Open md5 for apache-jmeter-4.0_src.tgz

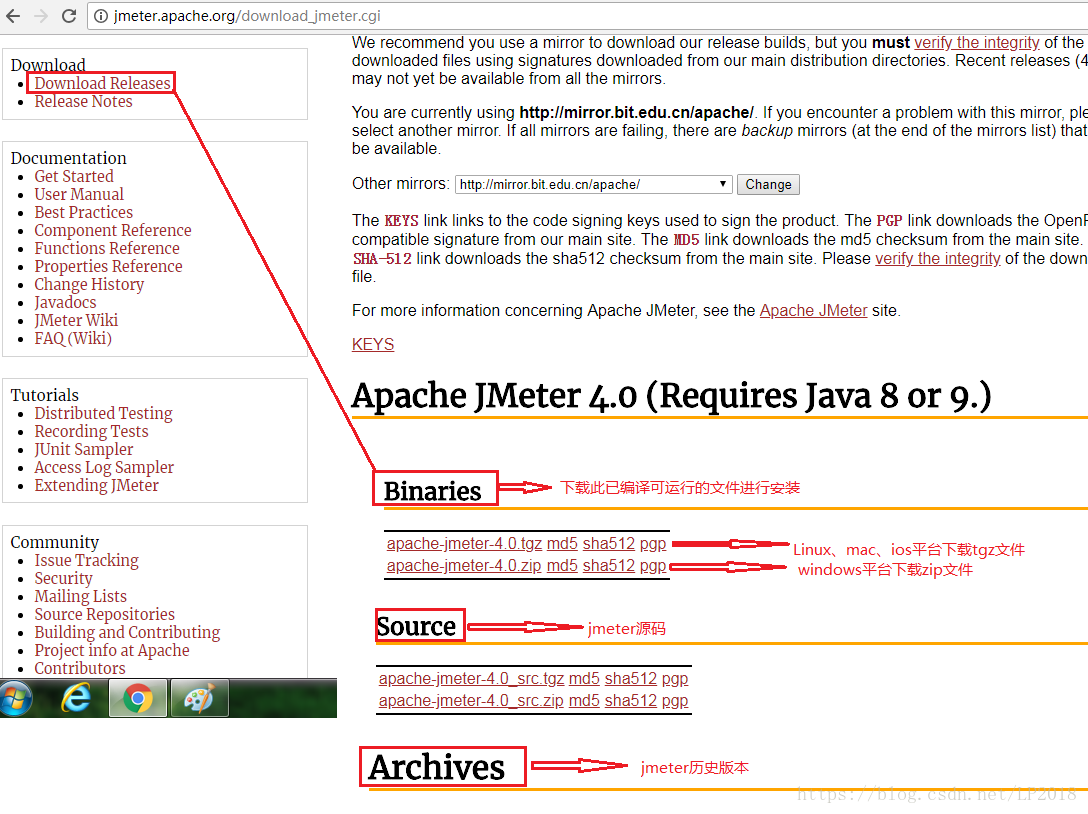point(584,679)
